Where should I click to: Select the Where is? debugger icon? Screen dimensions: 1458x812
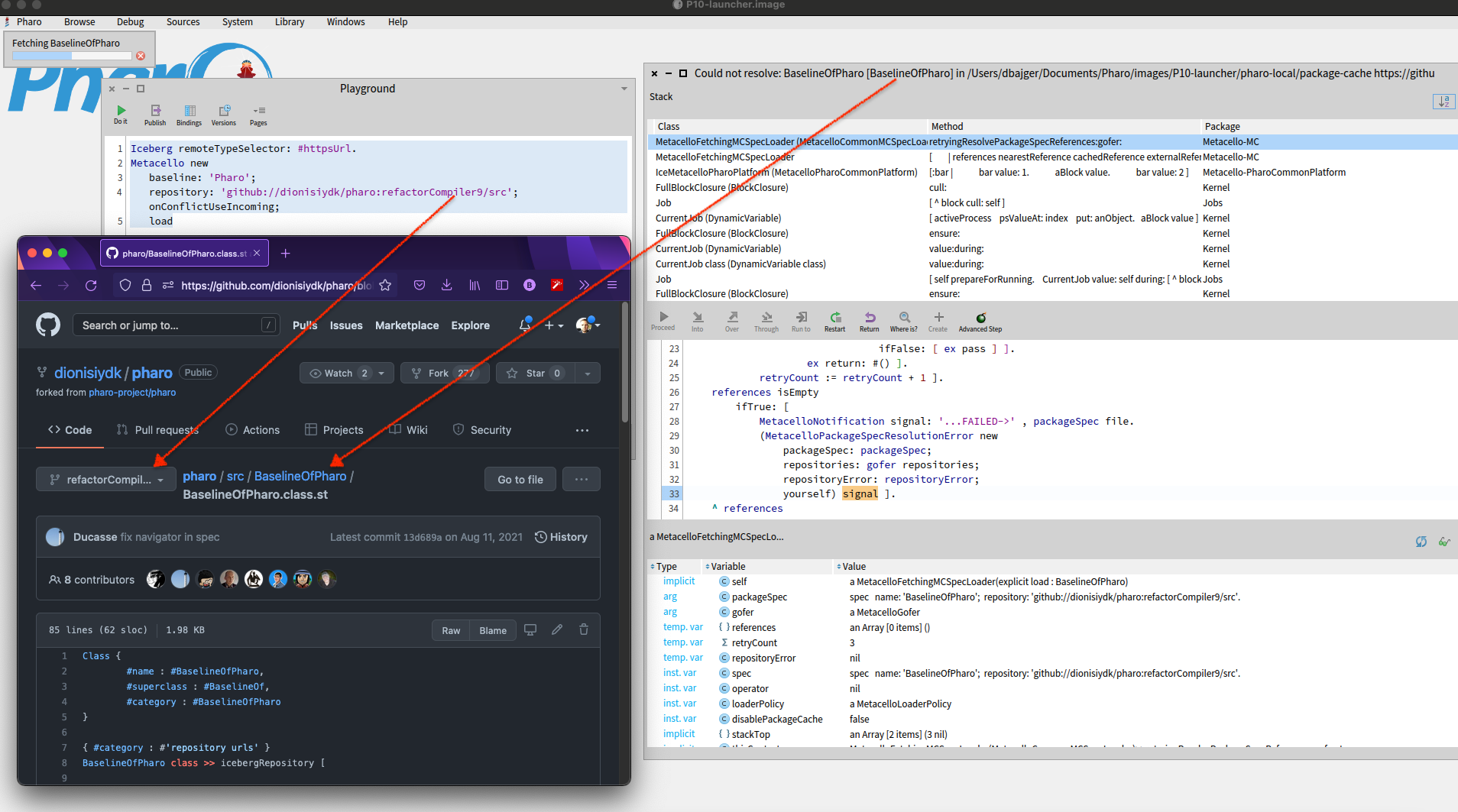click(x=905, y=319)
